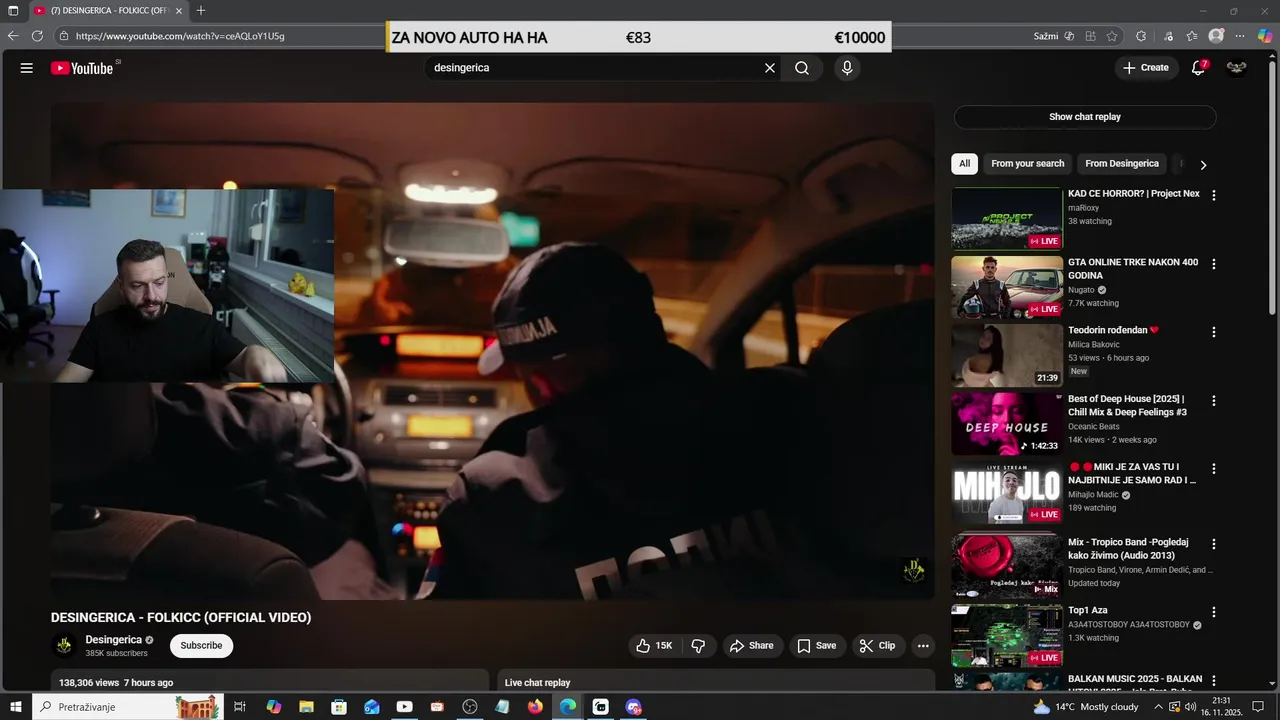Clear the search box with the X icon

[770, 68]
